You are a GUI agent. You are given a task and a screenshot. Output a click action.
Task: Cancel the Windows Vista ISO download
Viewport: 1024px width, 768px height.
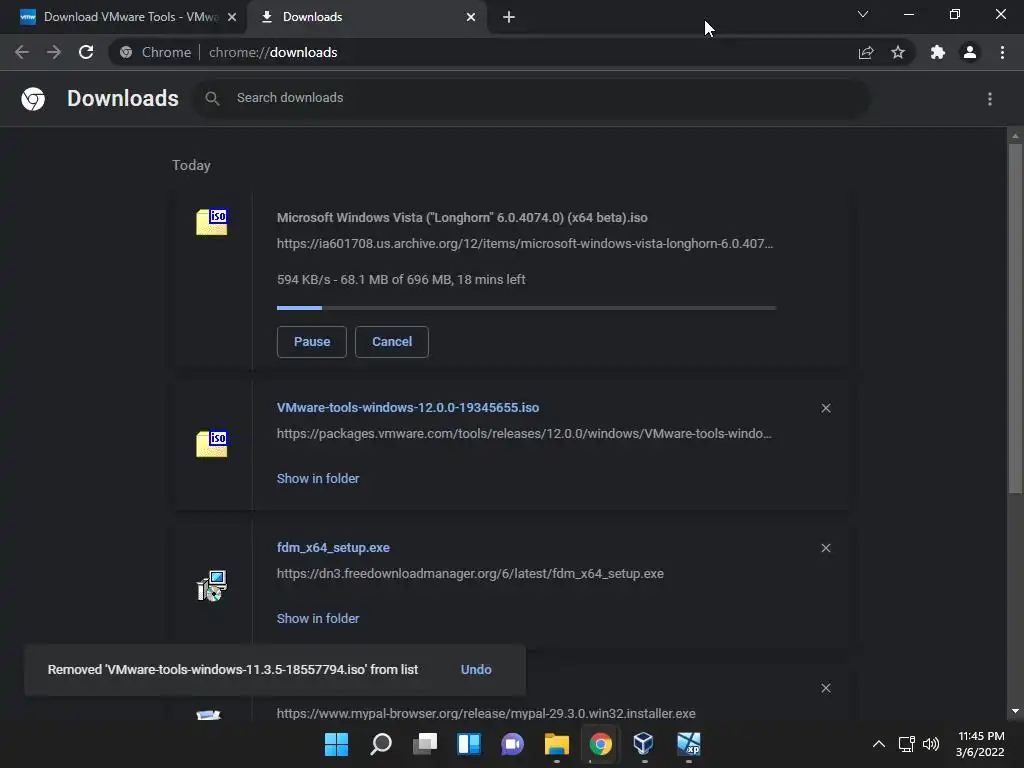coord(392,342)
